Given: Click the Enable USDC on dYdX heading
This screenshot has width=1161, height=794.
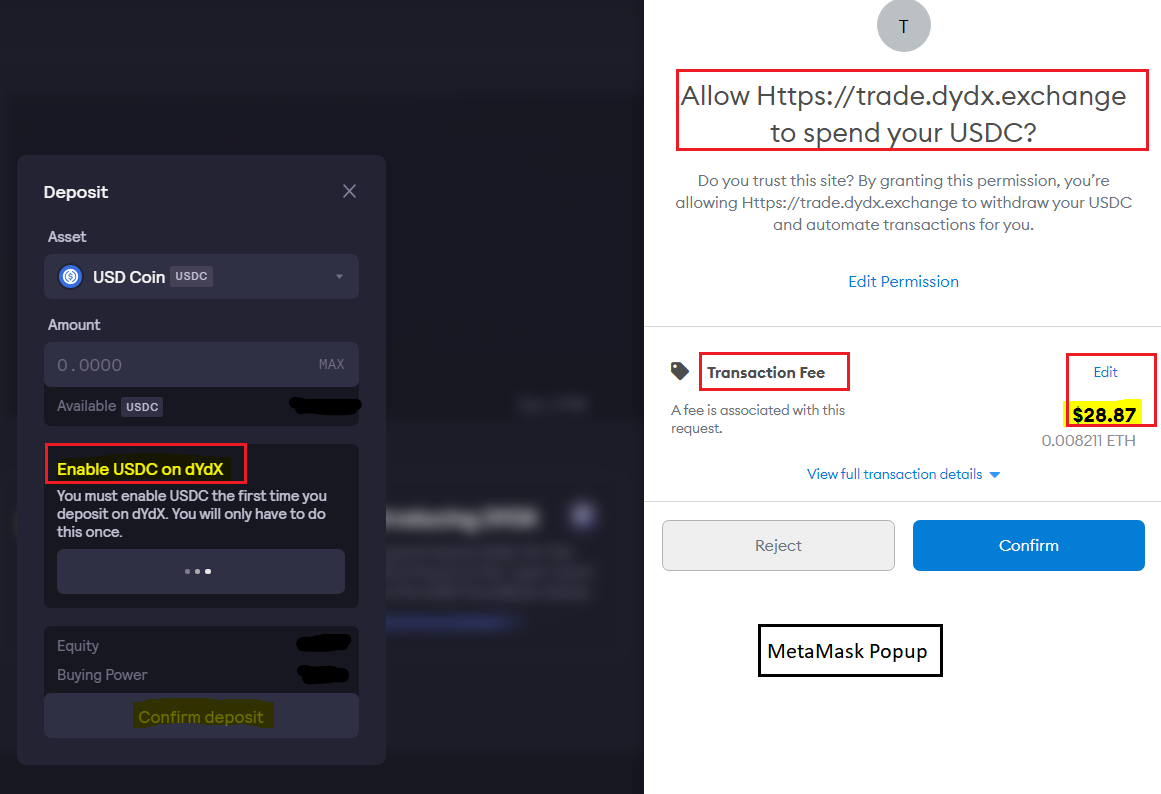Looking at the screenshot, I should coord(140,469).
